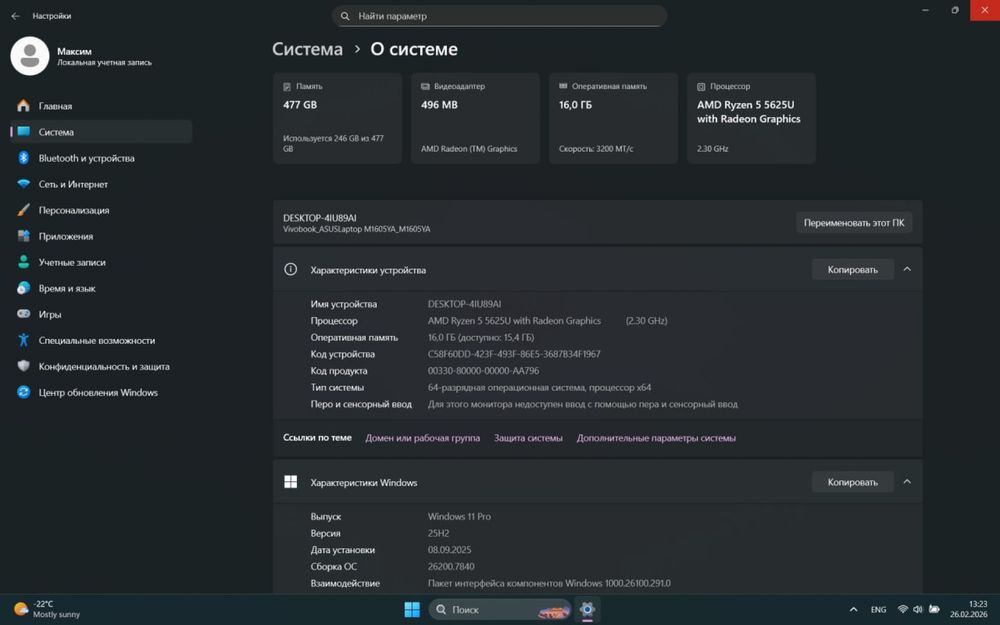
Task: Click the ENG language indicator
Action: pyautogui.click(x=878, y=609)
